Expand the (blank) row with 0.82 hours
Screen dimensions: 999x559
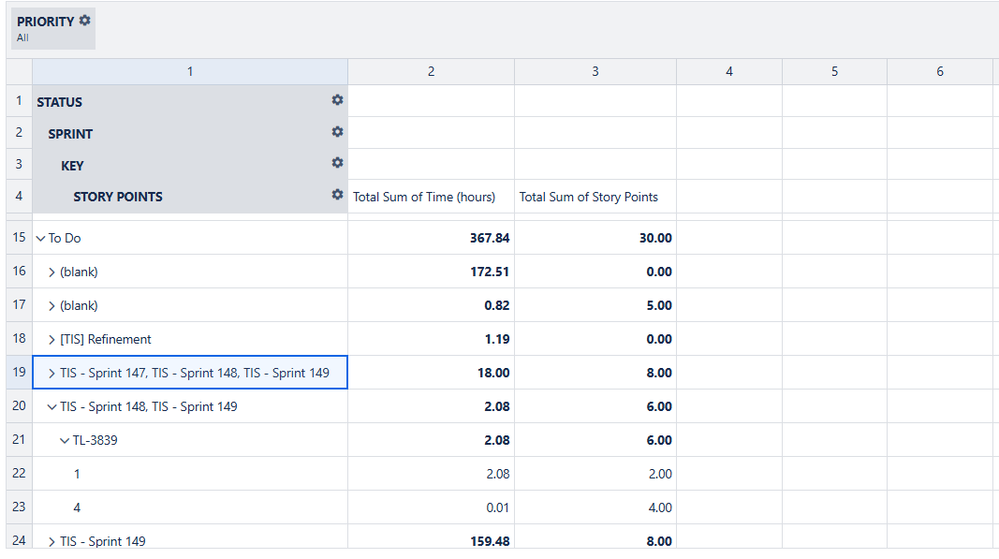[x=52, y=306]
